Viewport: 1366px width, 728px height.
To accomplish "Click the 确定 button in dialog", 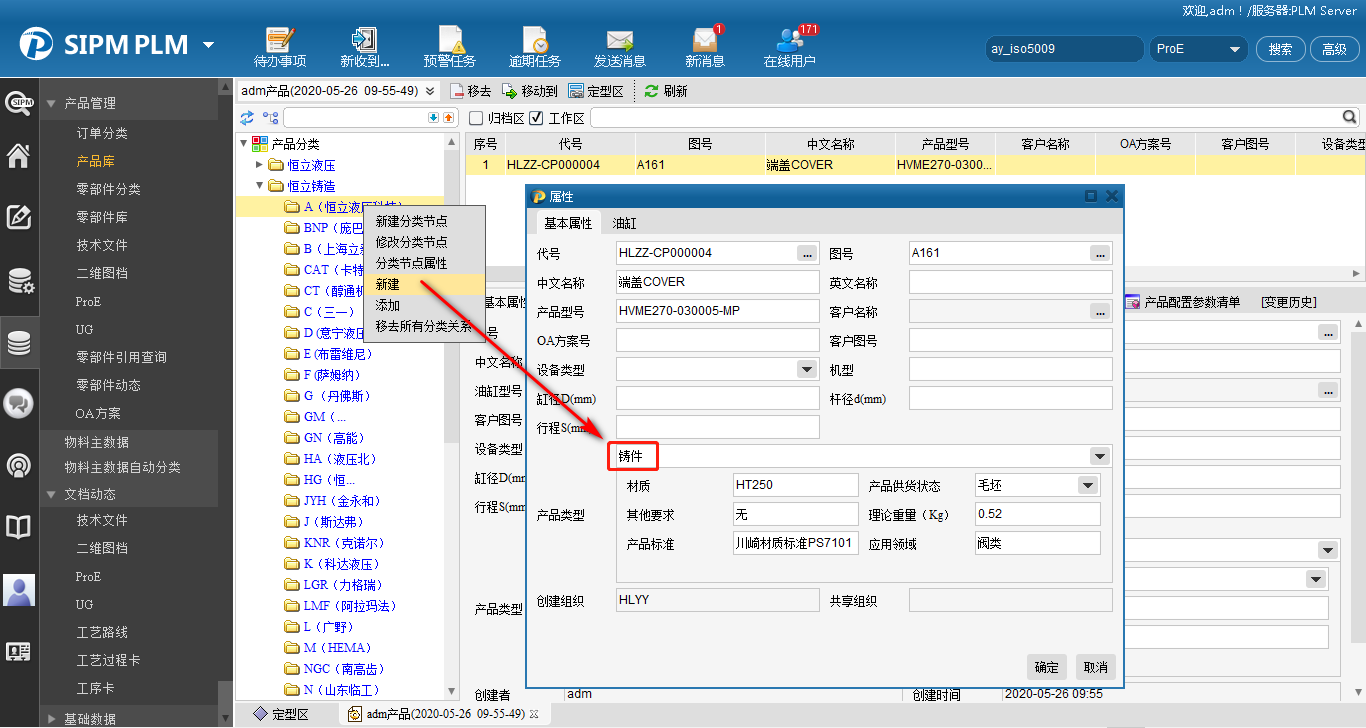I will coord(1046,667).
